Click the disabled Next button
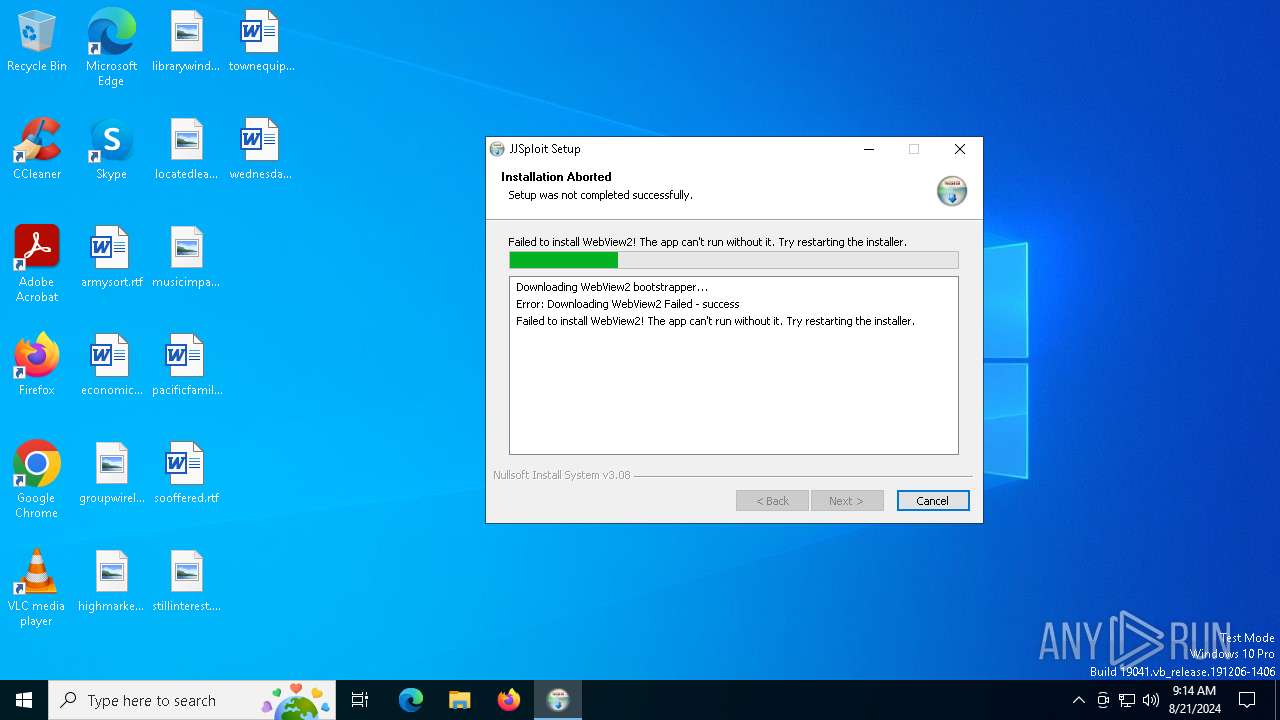The image size is (1280, 720). [x=847, y=501]
